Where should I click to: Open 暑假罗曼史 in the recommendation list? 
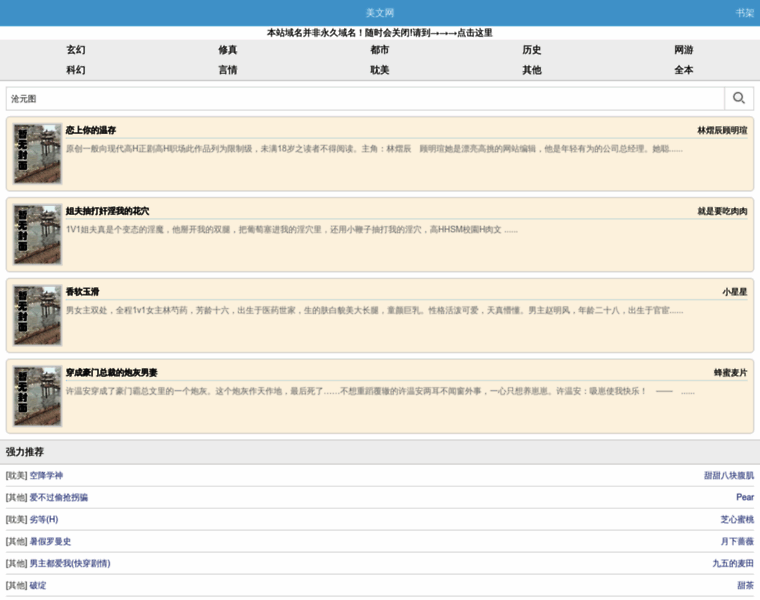pyautogui.click(x=50, y=541)
